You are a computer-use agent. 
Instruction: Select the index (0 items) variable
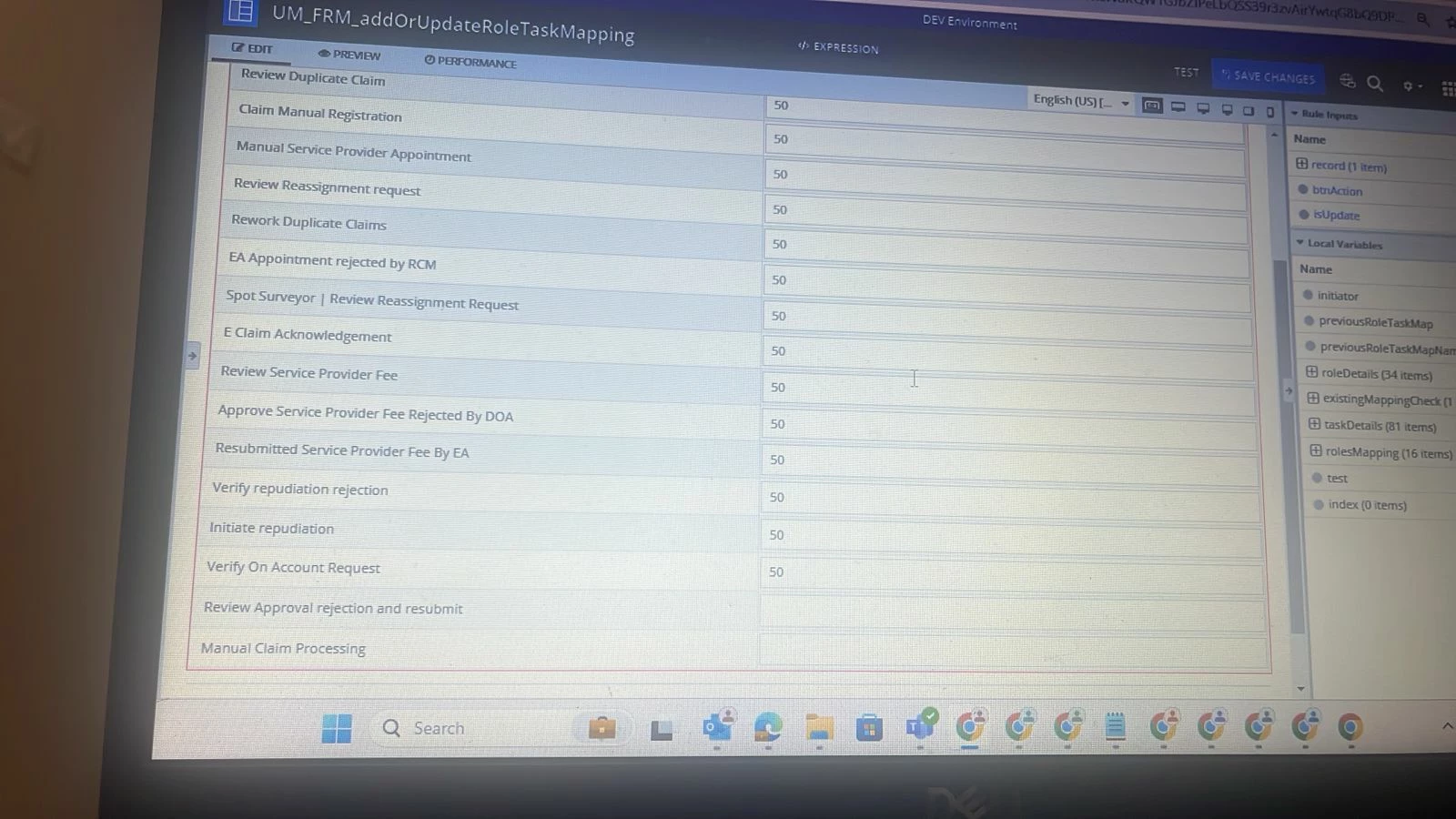pyautogui.click(x=1367, y=505)
